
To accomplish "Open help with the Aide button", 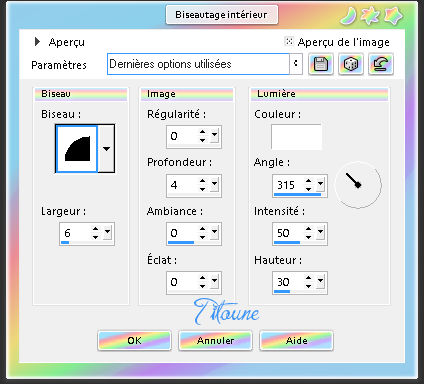I will [296, 340].
